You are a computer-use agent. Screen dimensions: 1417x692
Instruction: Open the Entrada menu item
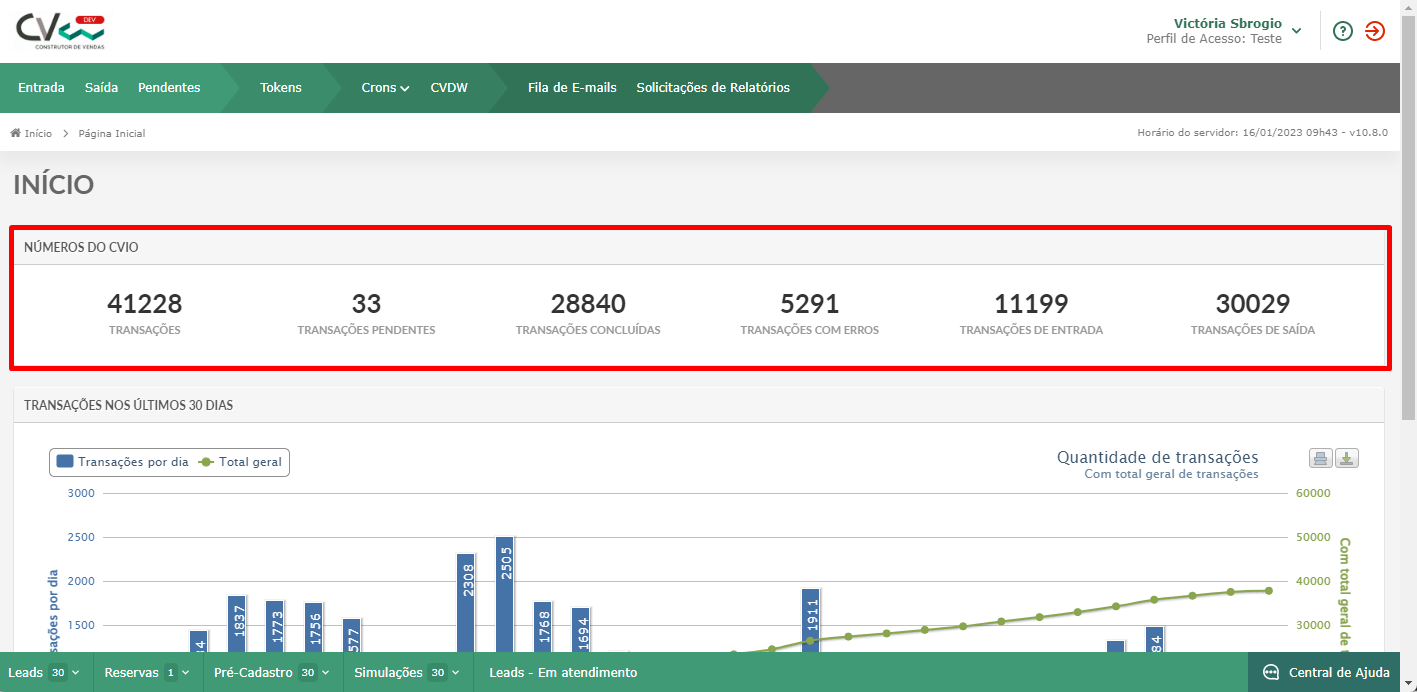(41, 88)
